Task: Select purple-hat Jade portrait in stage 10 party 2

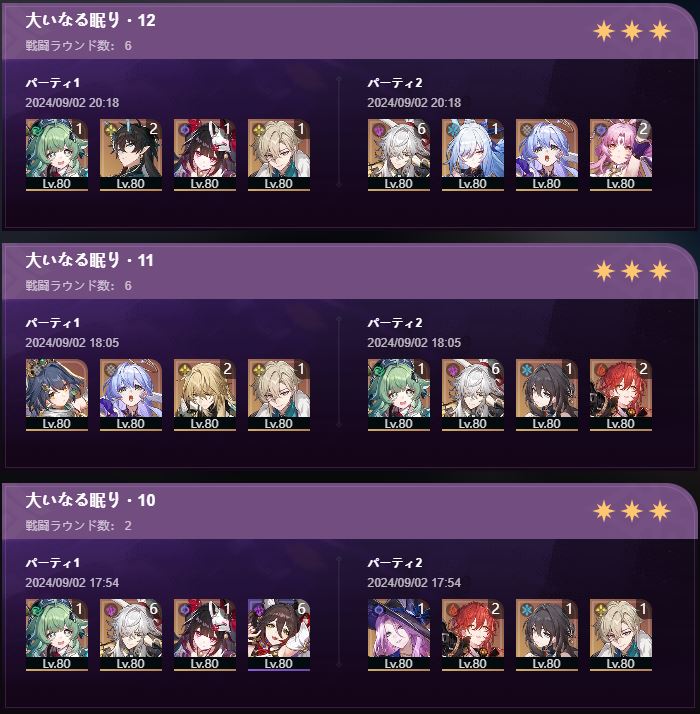Action: (399, 635)
